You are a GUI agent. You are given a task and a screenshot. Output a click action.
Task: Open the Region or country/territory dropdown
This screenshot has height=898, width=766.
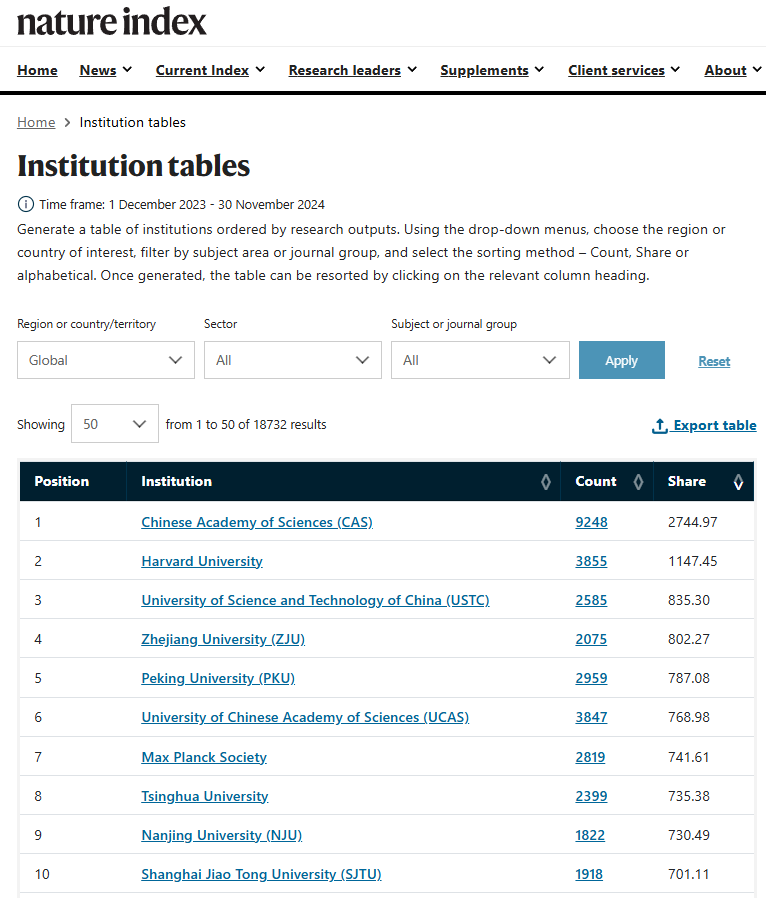[105, 360]
